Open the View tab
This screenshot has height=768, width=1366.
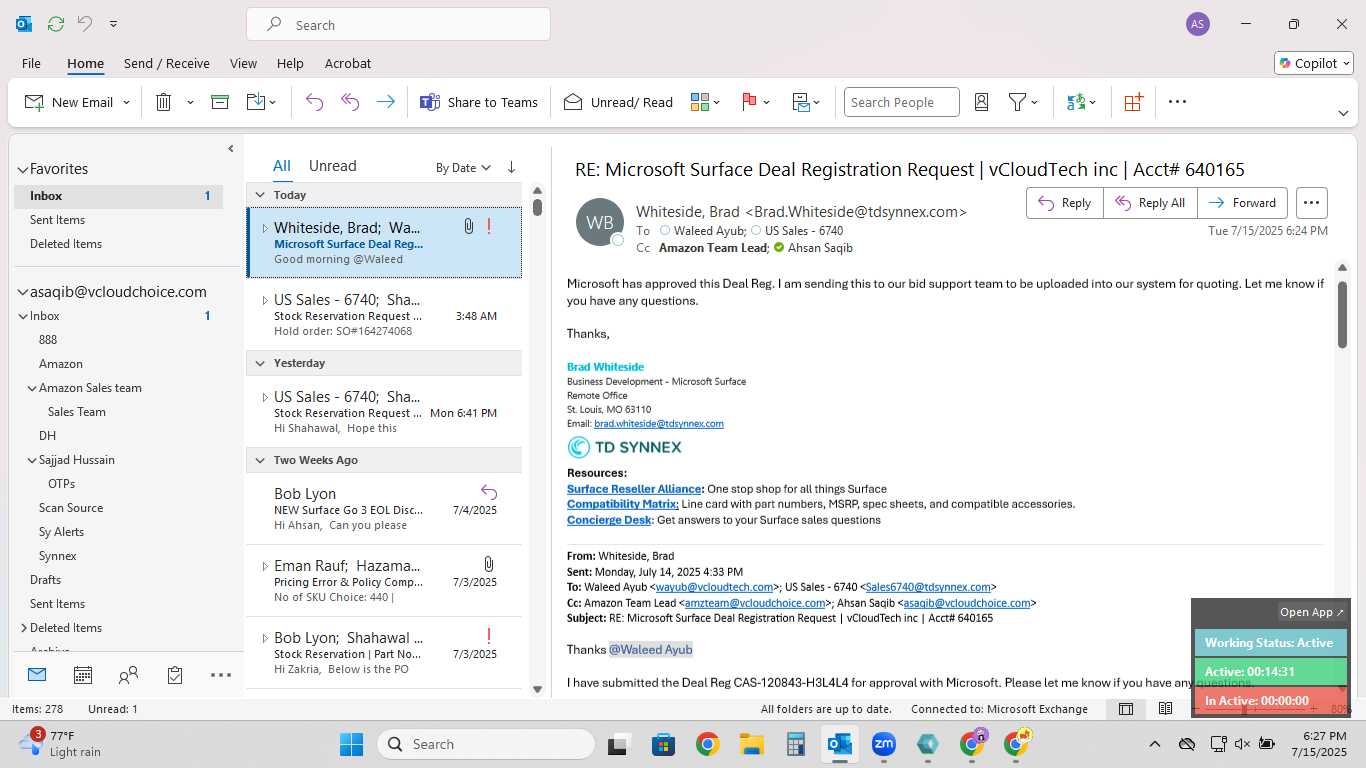point(243,63)
